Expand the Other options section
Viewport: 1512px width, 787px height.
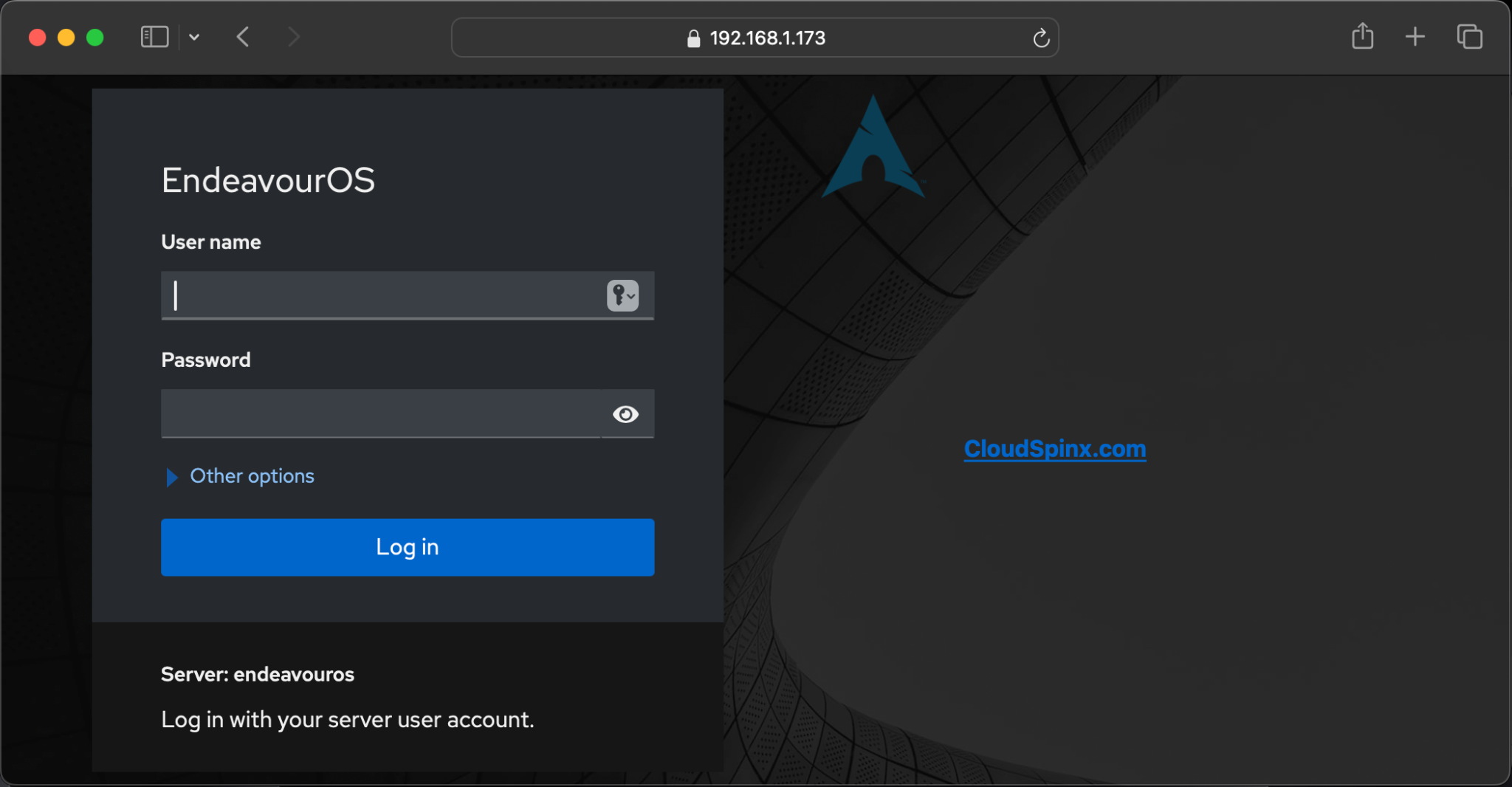251,476
